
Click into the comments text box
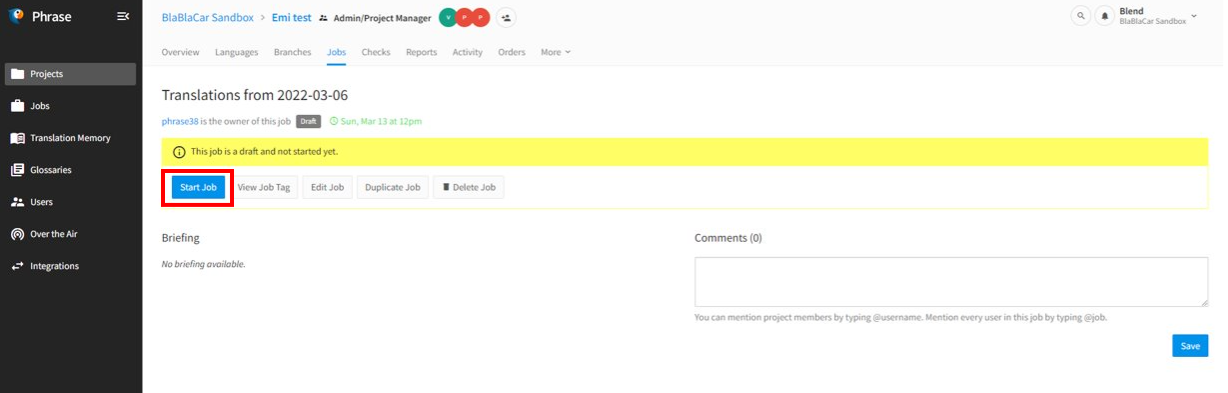[x=951, y=281]
